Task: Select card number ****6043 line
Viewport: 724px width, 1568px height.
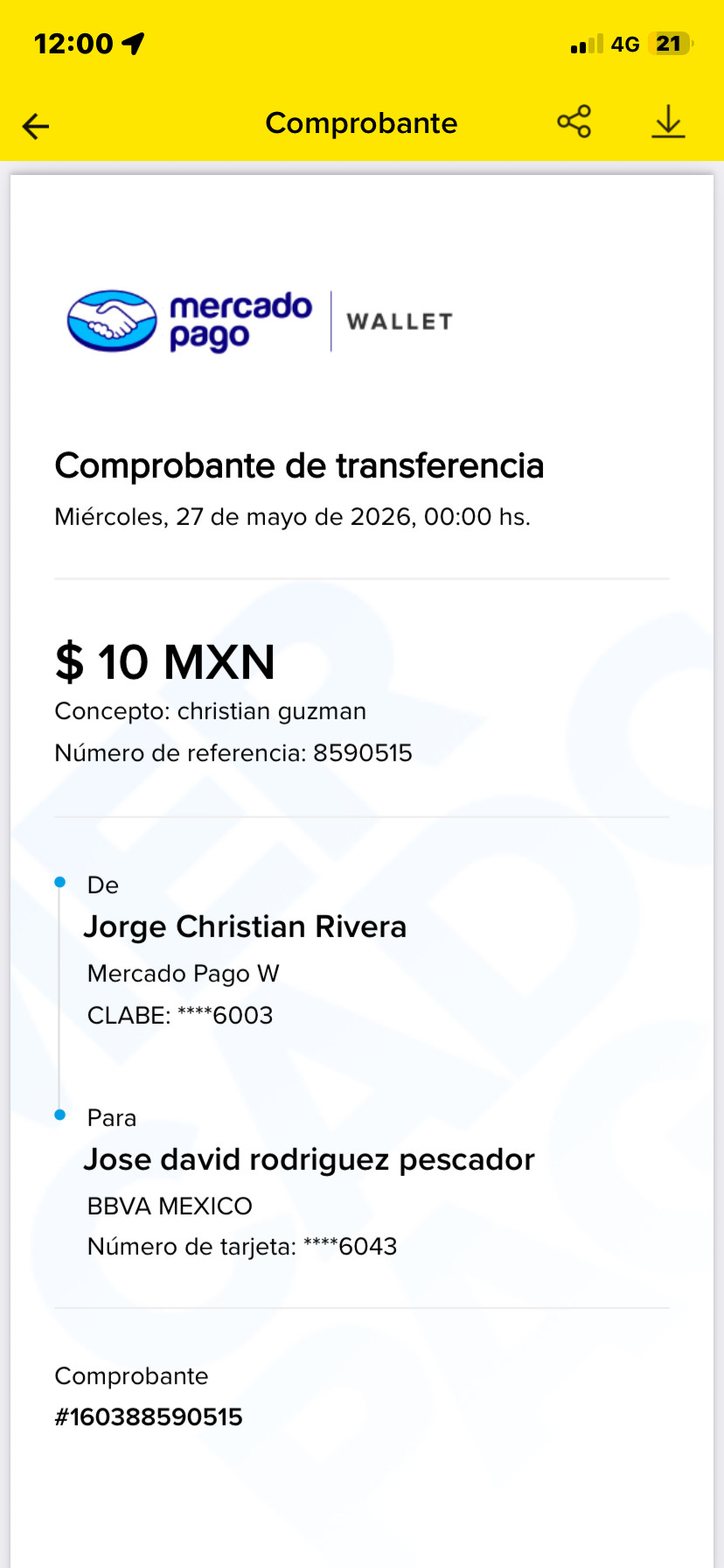Action: (242, 1246)
